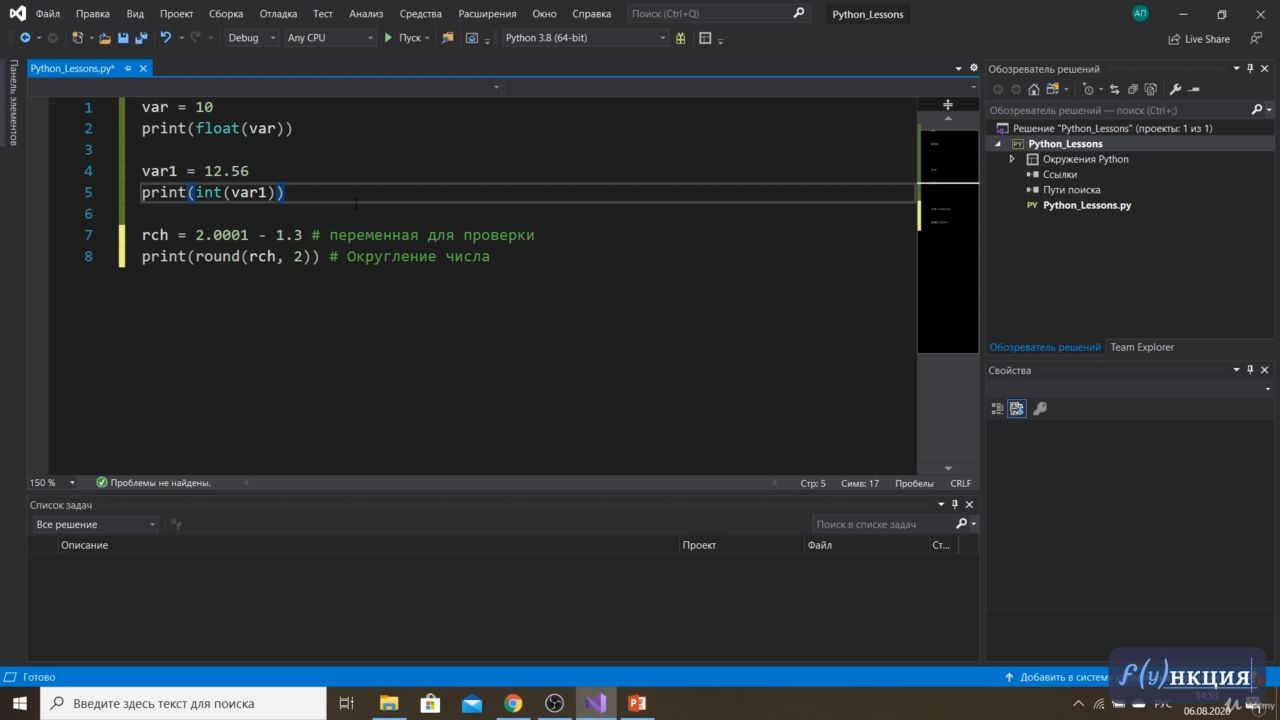The height and width of the screenshot is (720, 1280).
Task: Switch to the Team Explorer tab
Action: point(1142,347)
